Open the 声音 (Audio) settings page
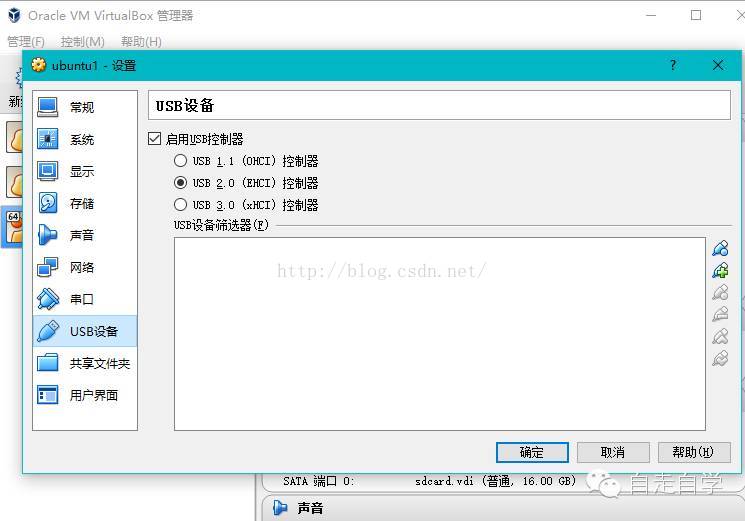Image resolution: width=745 pixels, height=521 pixels. pyautogui.click(x=85, y=235)
